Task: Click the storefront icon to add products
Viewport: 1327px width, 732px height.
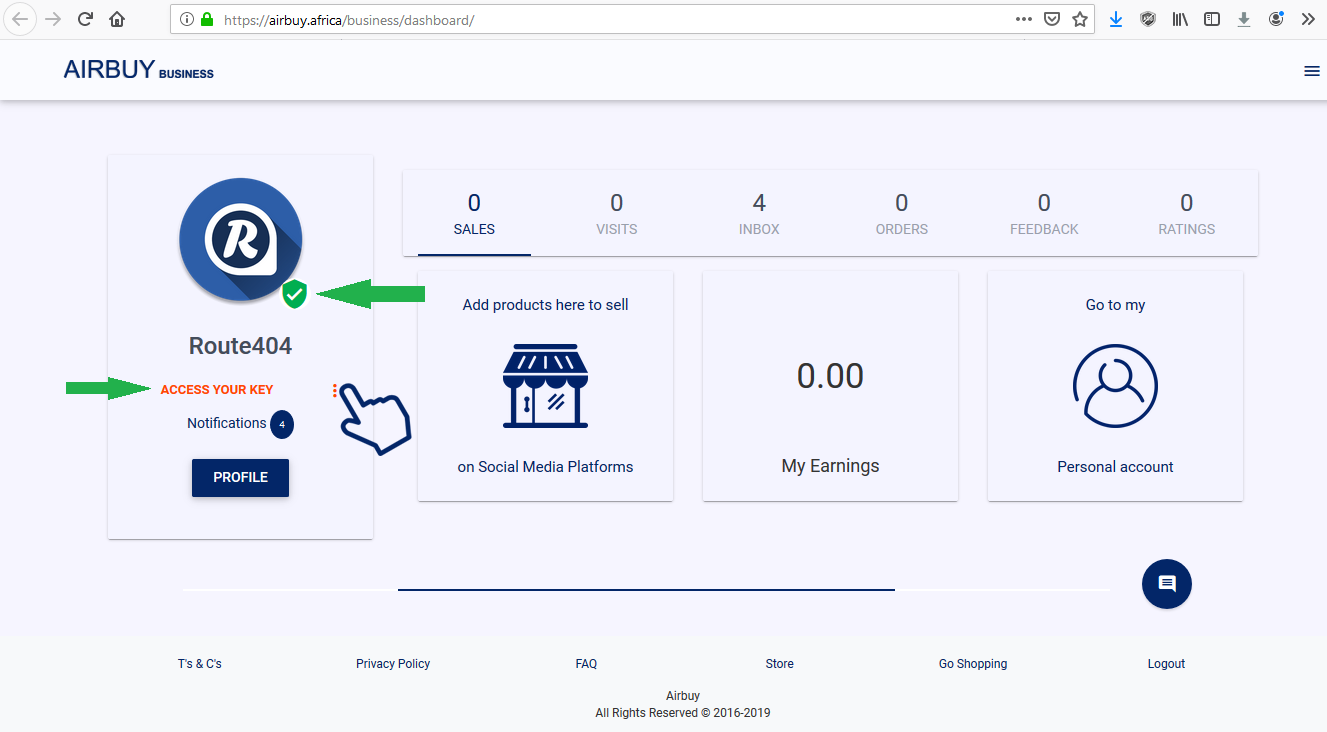Action: pyautogui.click(x=545, y=386)
